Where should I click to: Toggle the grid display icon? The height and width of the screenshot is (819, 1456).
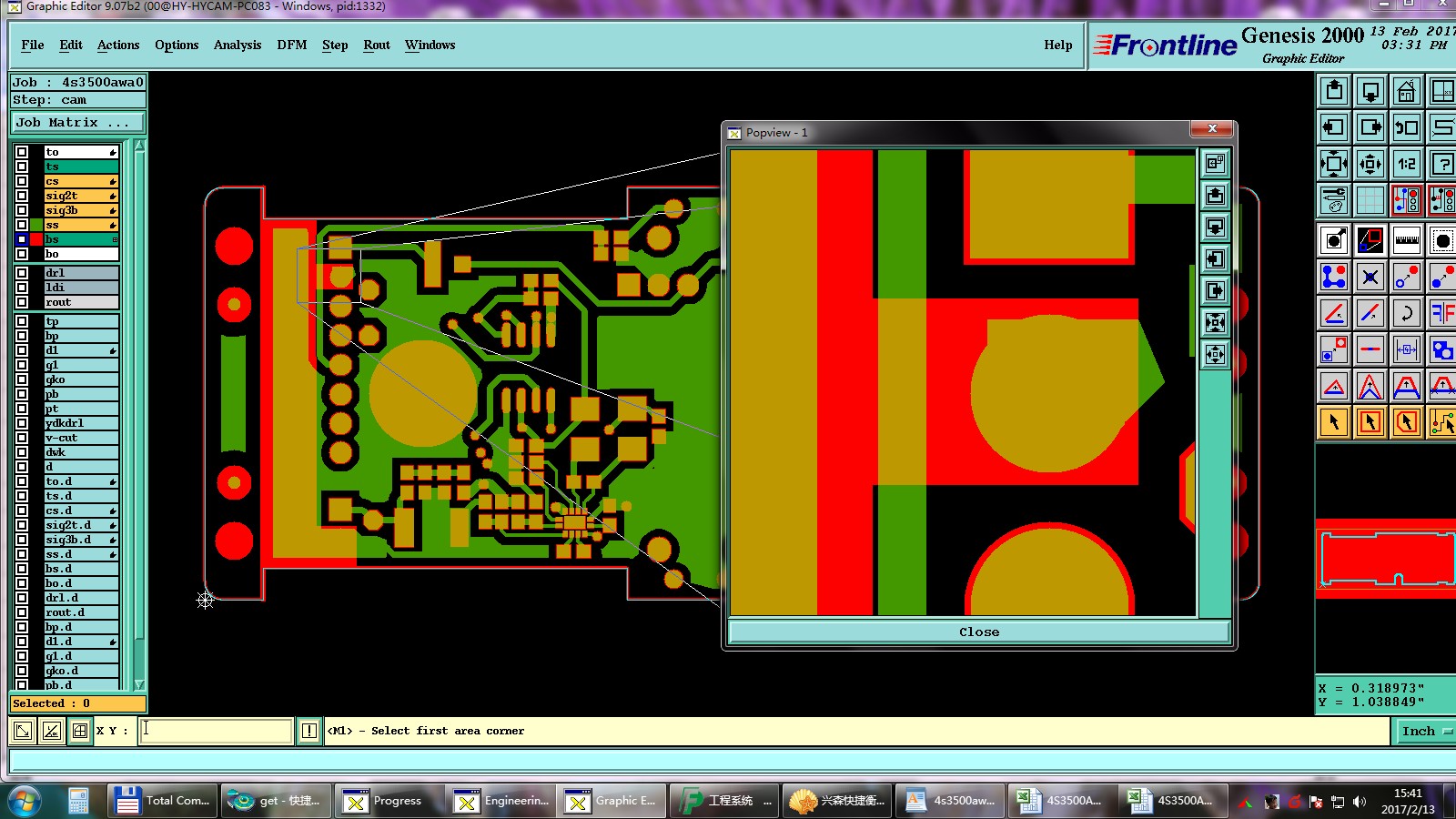coord(1370,199)
